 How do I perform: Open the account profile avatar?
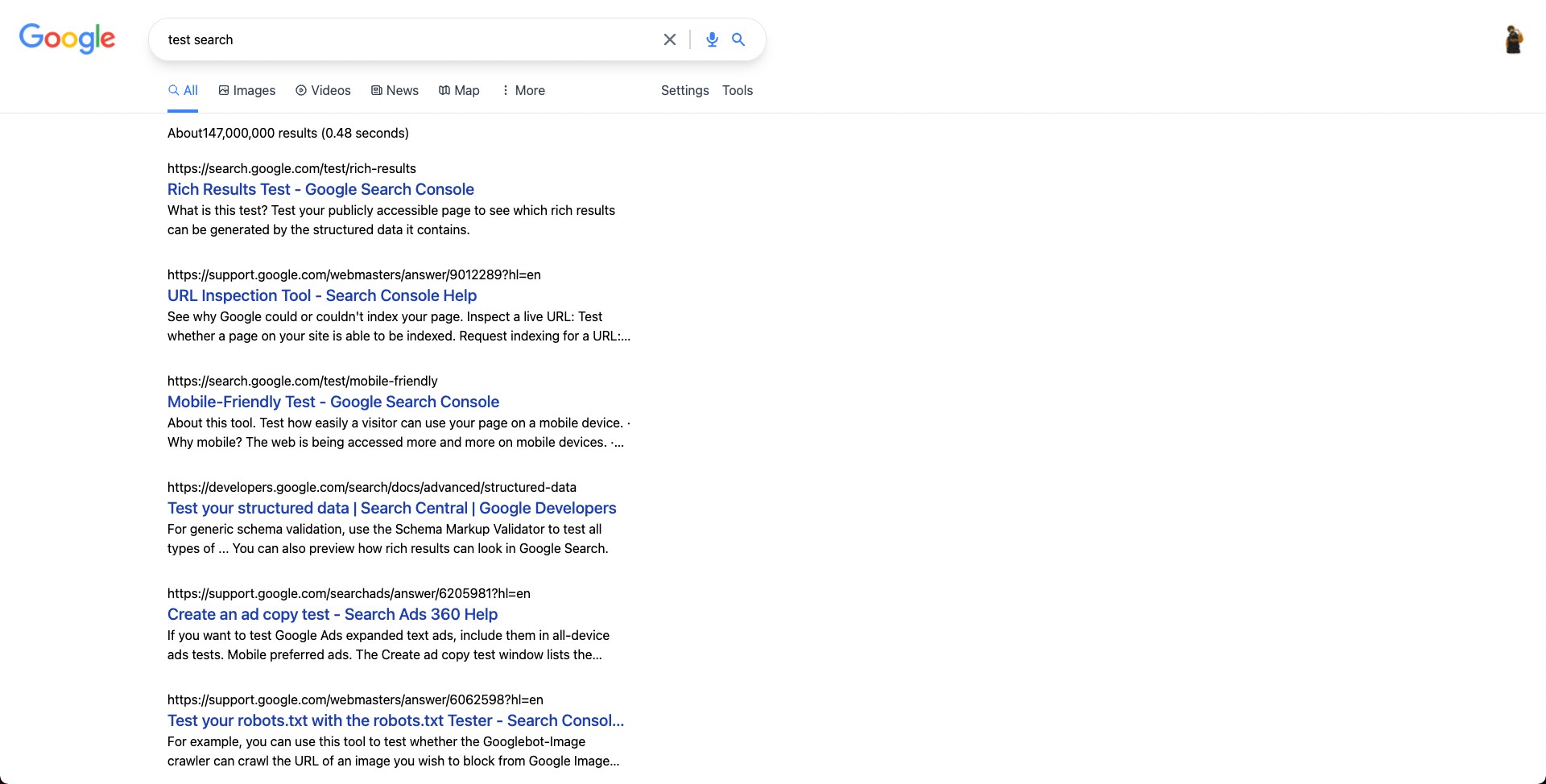(x=1514, y=39)
